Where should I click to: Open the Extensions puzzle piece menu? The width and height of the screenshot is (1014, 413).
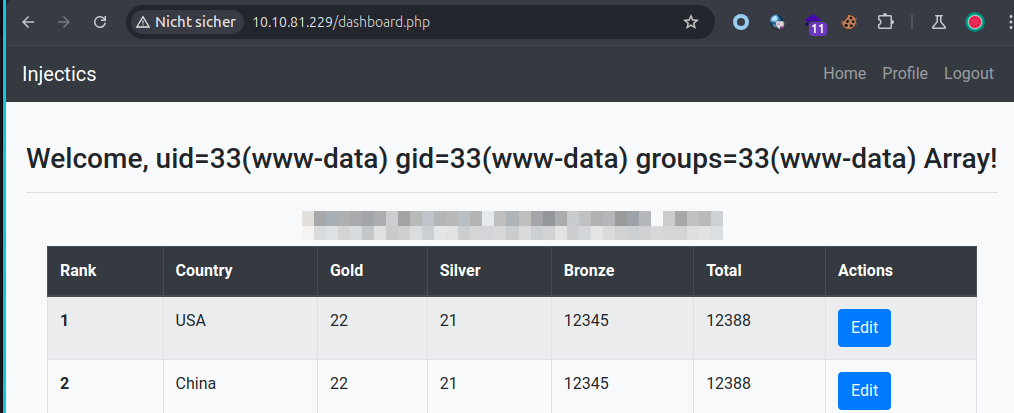885,22
